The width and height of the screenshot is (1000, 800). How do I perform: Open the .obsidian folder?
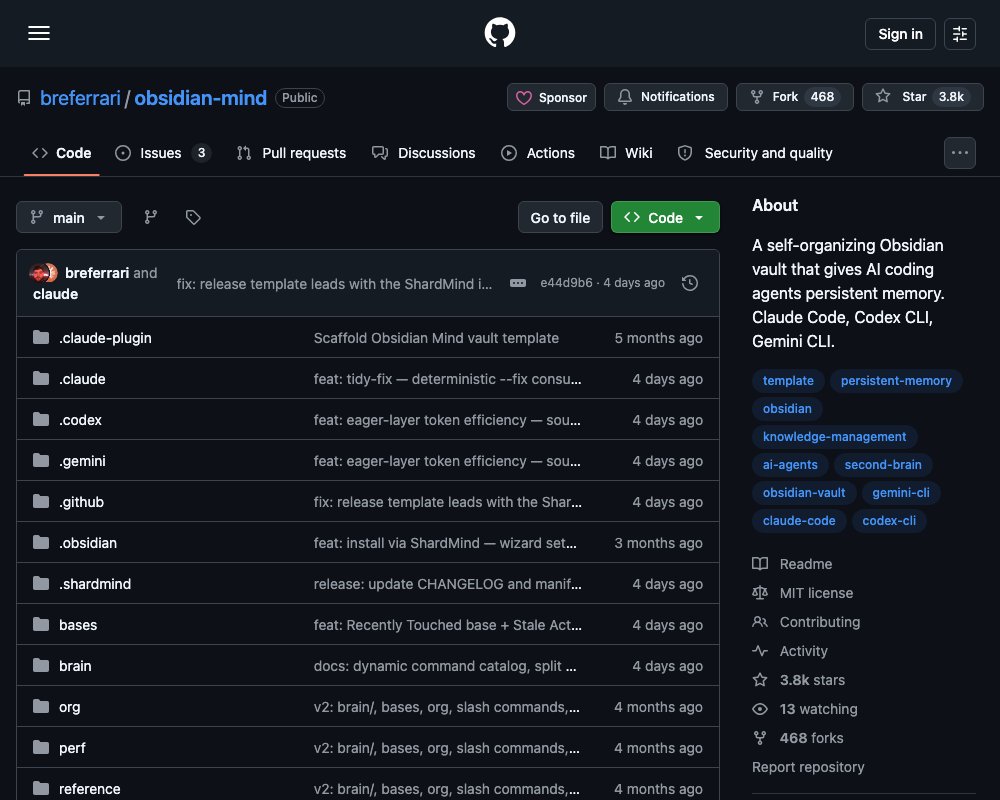[88, 543]
